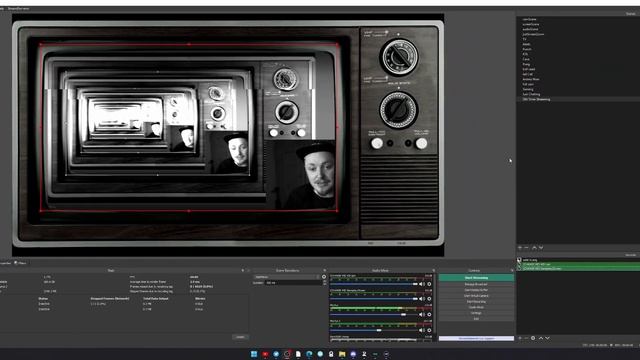This screenshot has height=360, width=640.
Task: Mute the Mic/Aux mixer channel
Action: coord(422,314)
